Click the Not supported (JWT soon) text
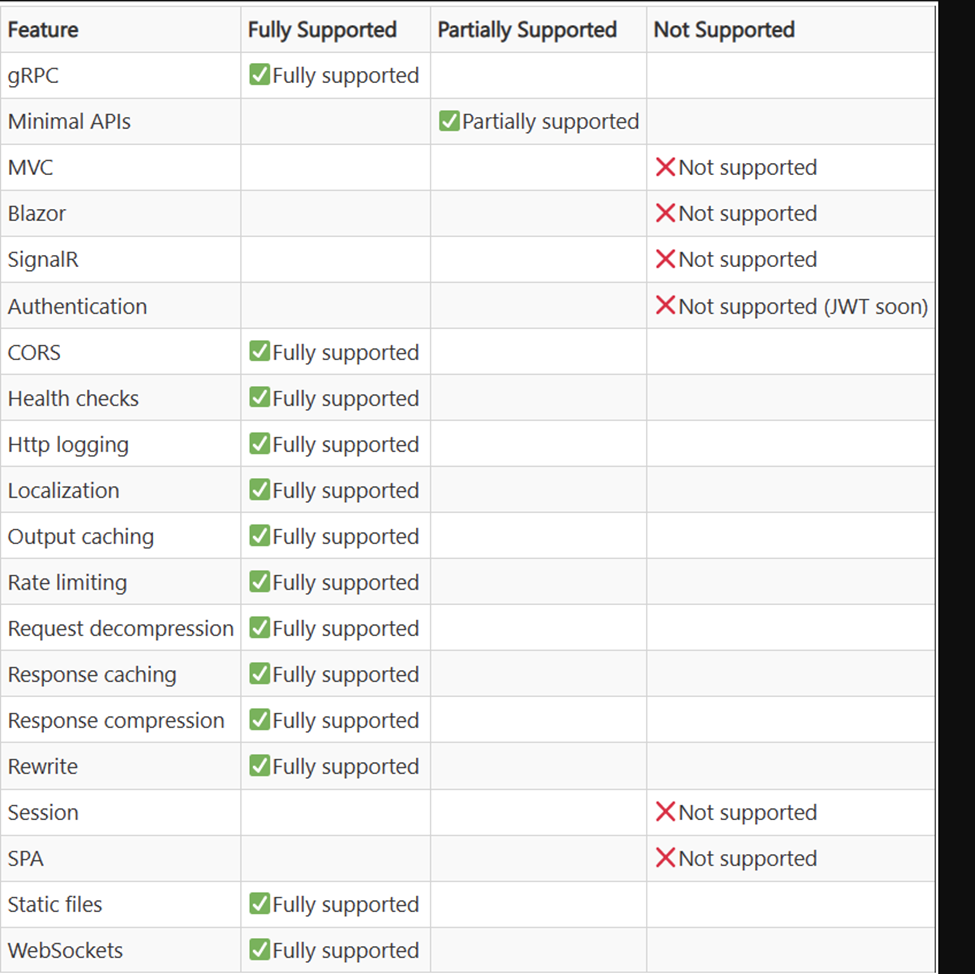Image resolution: width=975 pixels, height=974 pixels. (x=803, y=307)
